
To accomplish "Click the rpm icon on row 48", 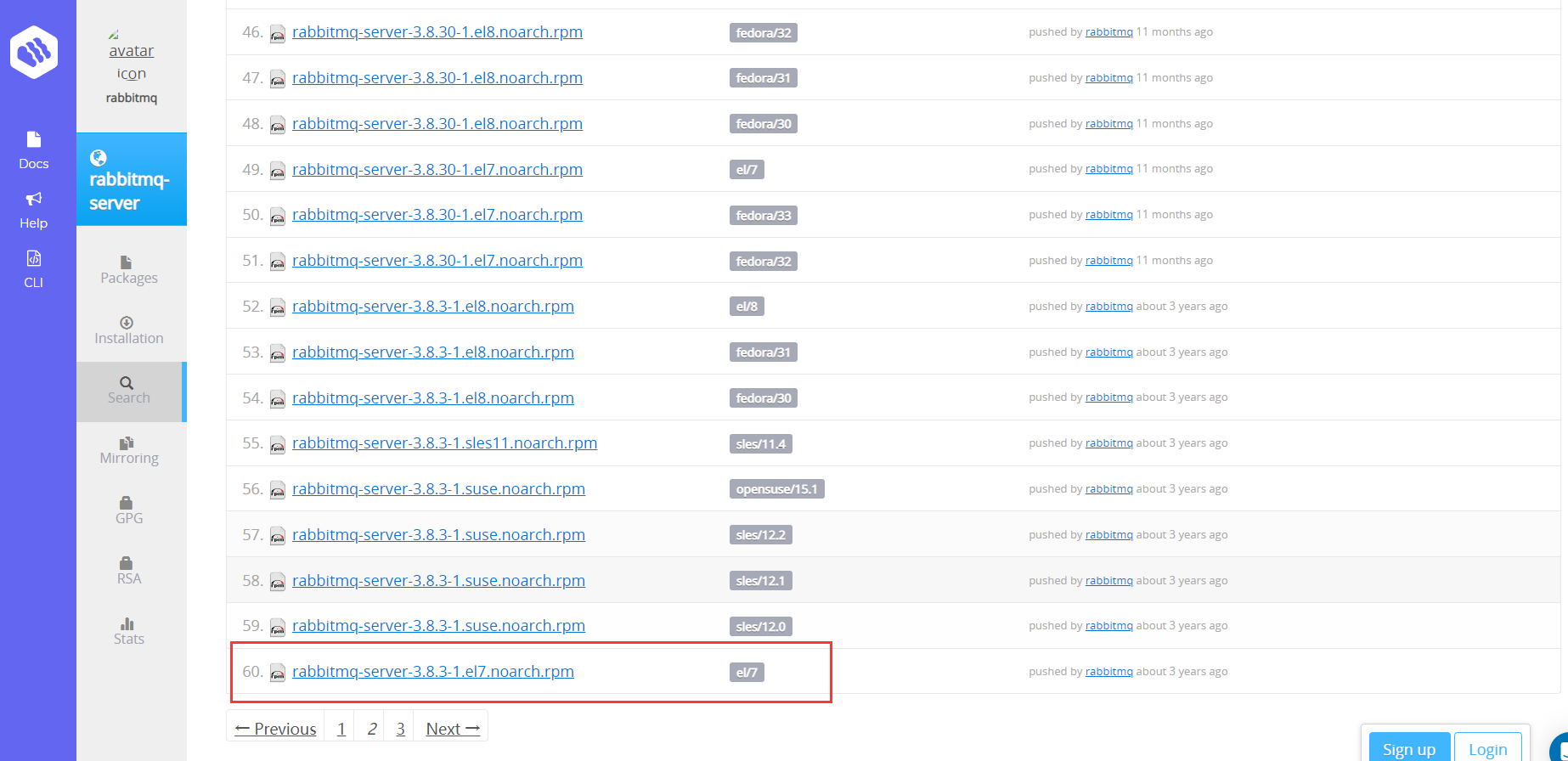I will click(278, 126).
